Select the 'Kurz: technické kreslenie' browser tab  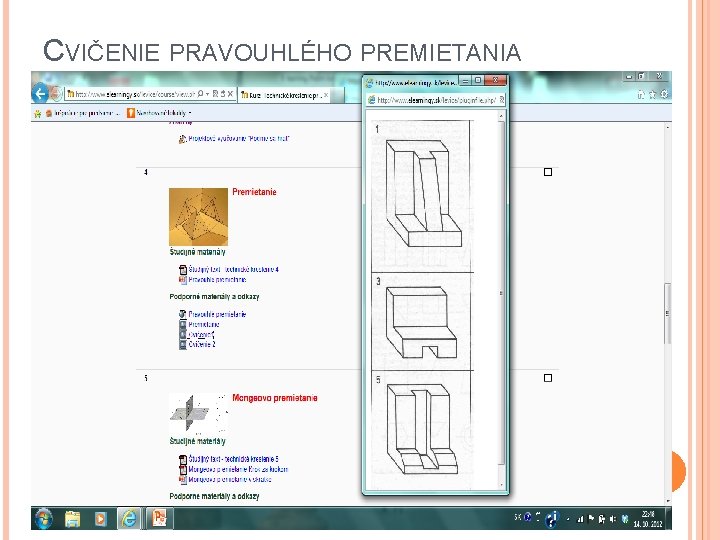point(285,95)
